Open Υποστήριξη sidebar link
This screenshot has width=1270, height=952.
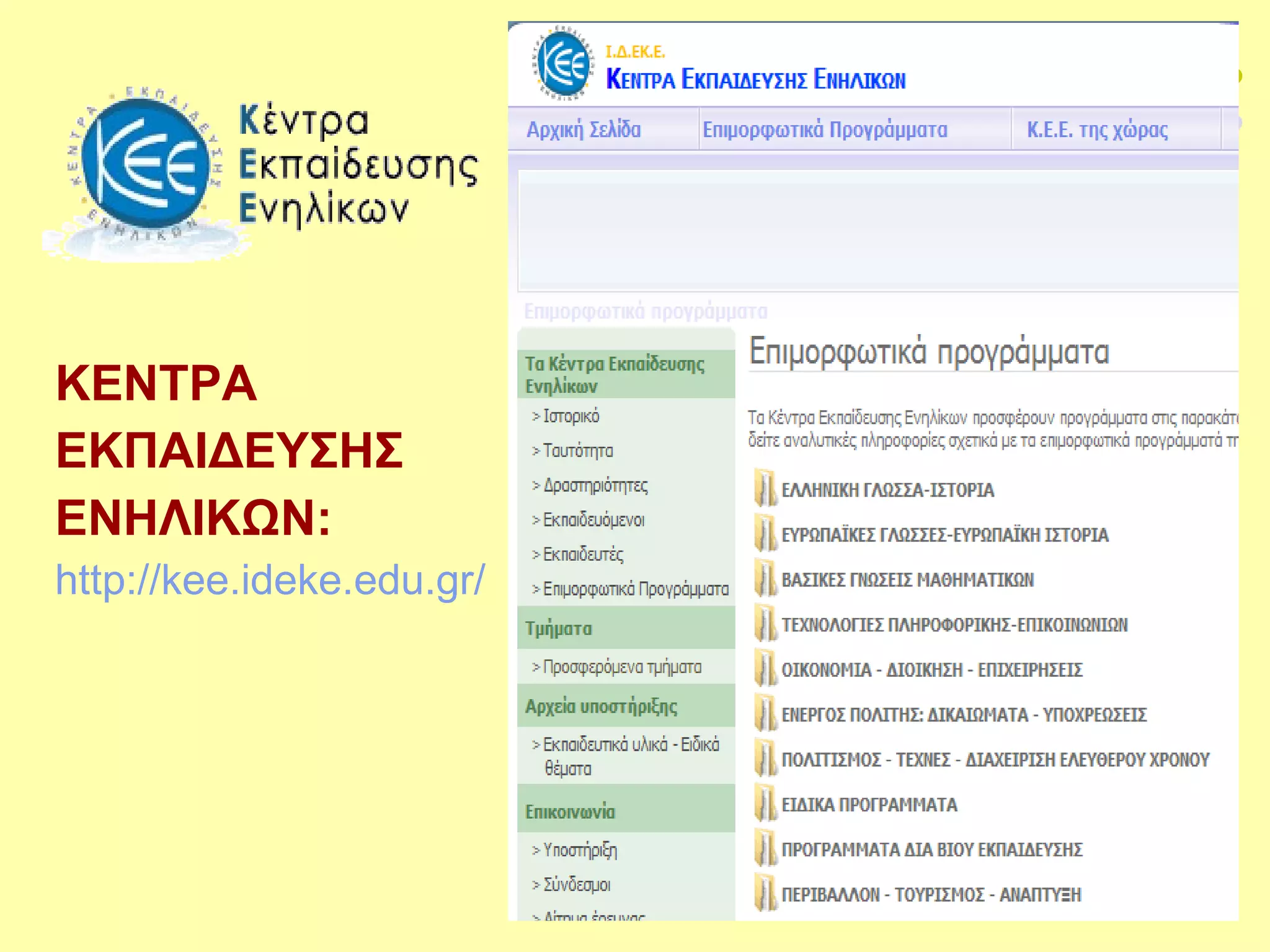pos(580,850)
